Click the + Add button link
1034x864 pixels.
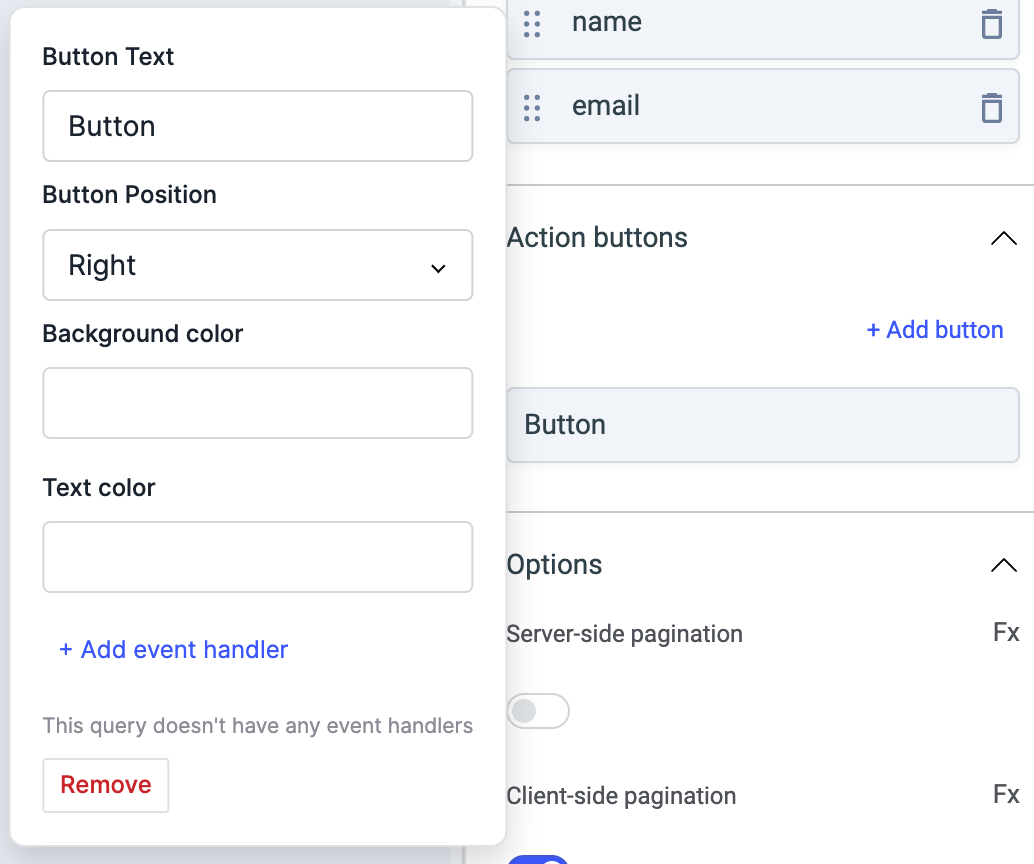click(934, 330)
